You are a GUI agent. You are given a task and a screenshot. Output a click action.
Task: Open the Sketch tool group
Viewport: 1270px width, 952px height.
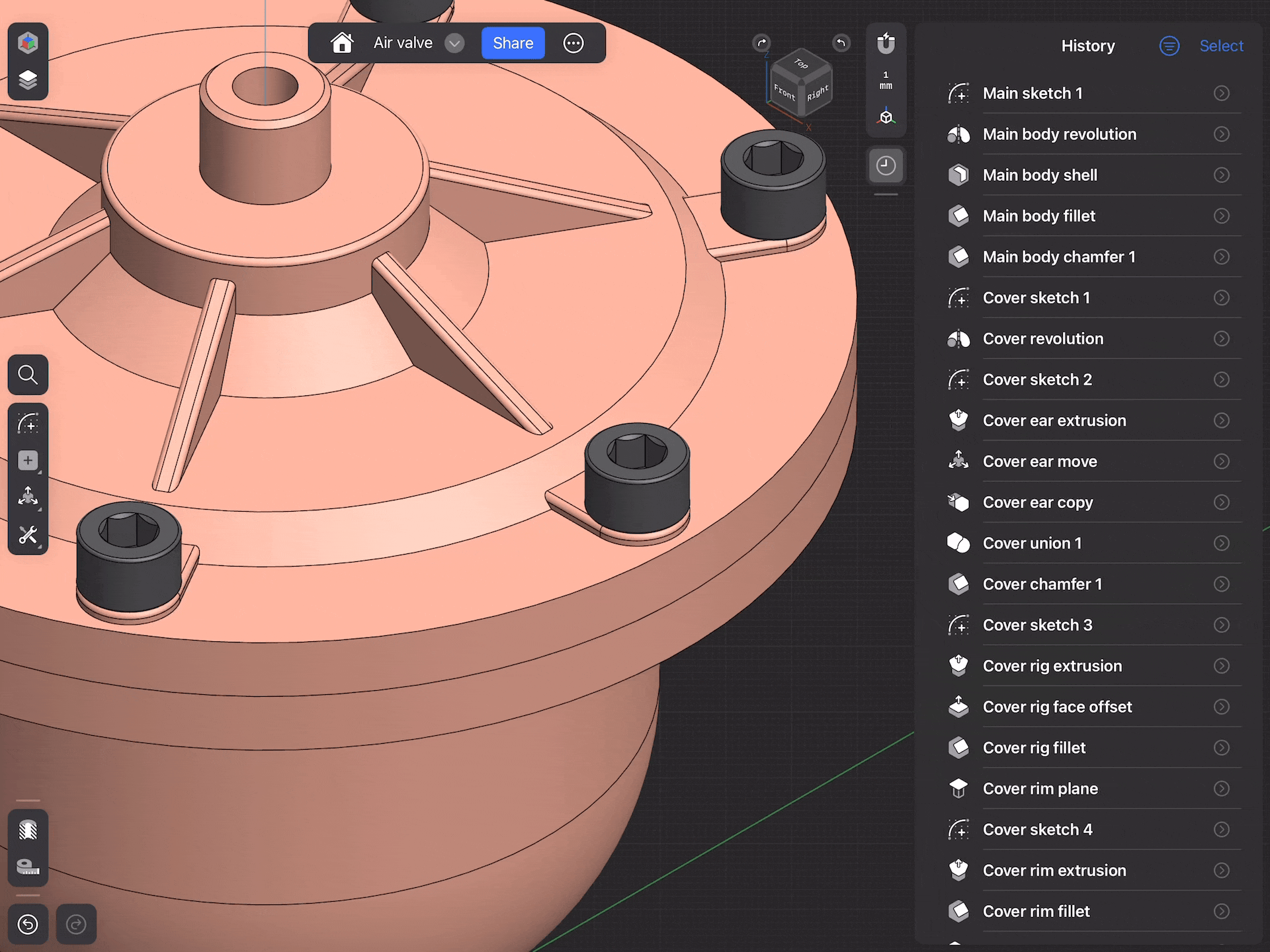point(28,422)
